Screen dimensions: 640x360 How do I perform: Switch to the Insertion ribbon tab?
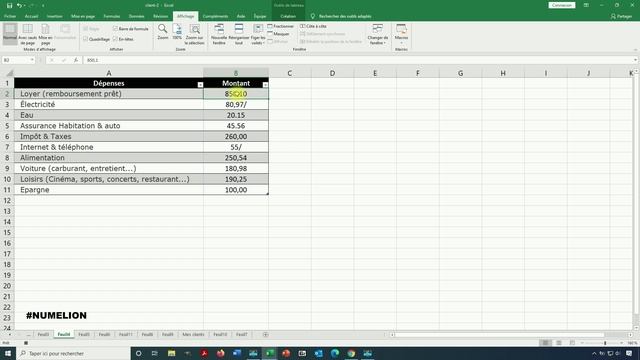[54, 16]
